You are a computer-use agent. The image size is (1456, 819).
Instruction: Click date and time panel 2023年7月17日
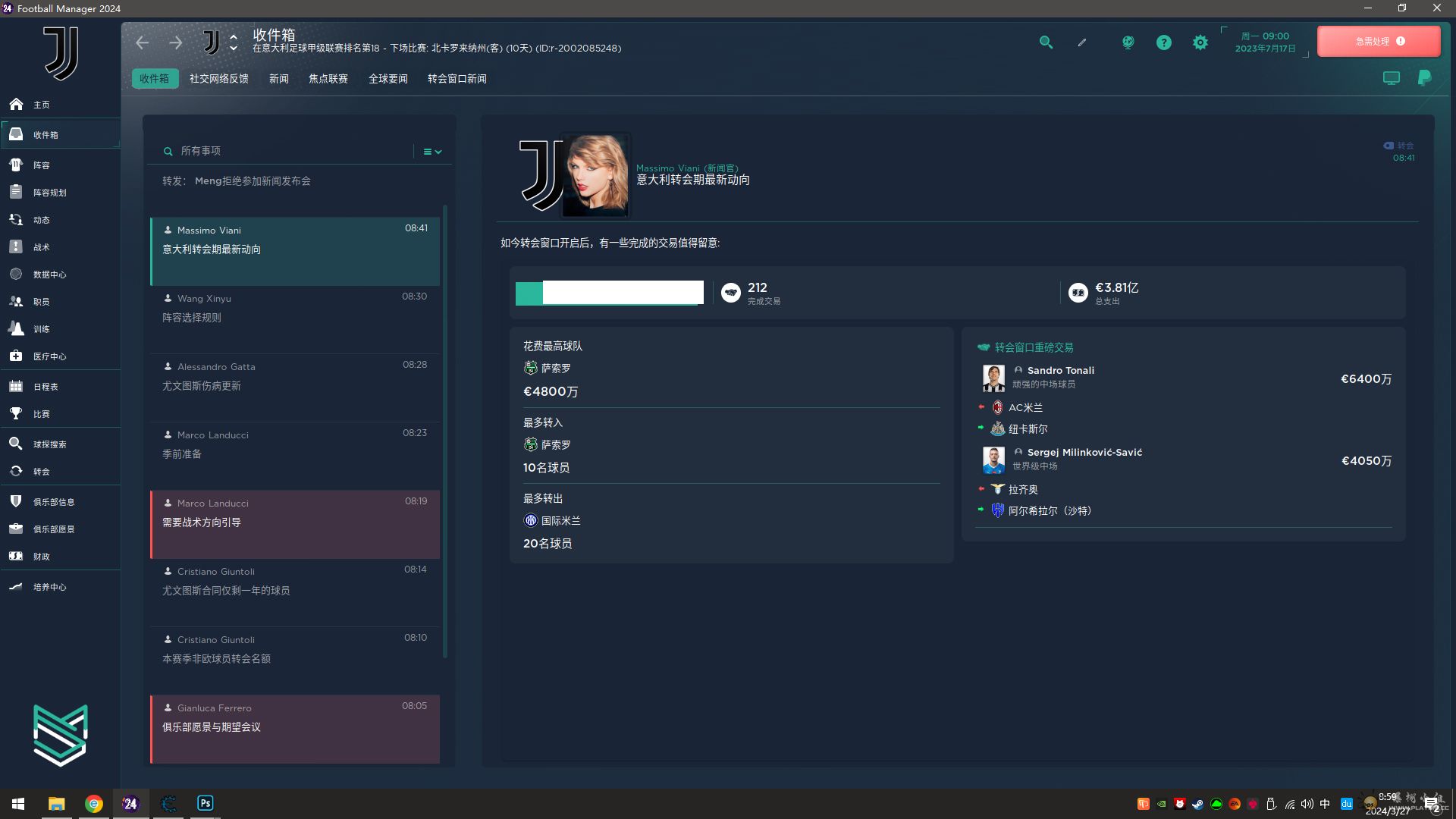[1265, 42]
